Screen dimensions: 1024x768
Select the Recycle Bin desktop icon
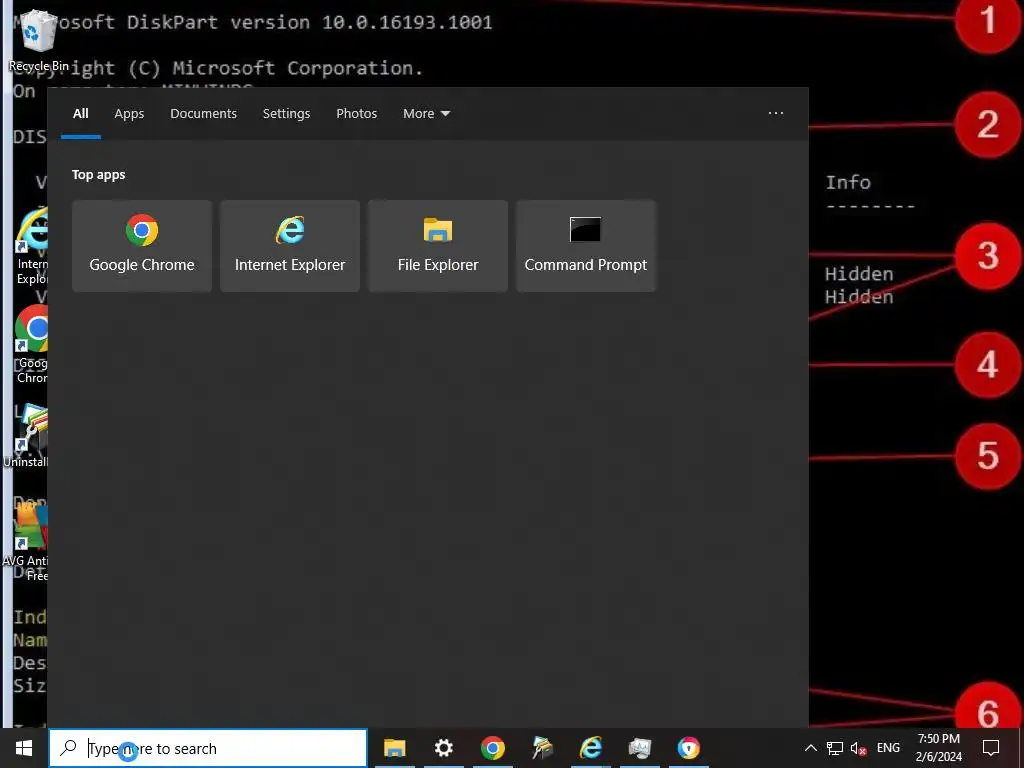click(x=39, y=40)
